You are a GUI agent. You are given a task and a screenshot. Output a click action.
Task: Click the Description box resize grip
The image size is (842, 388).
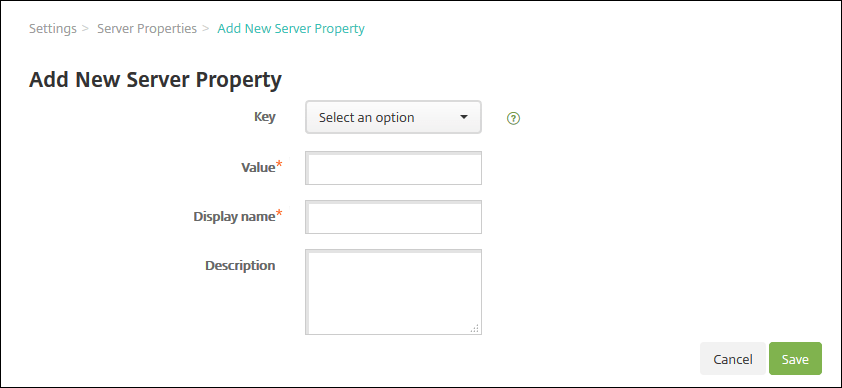click(x=475, y=328)
